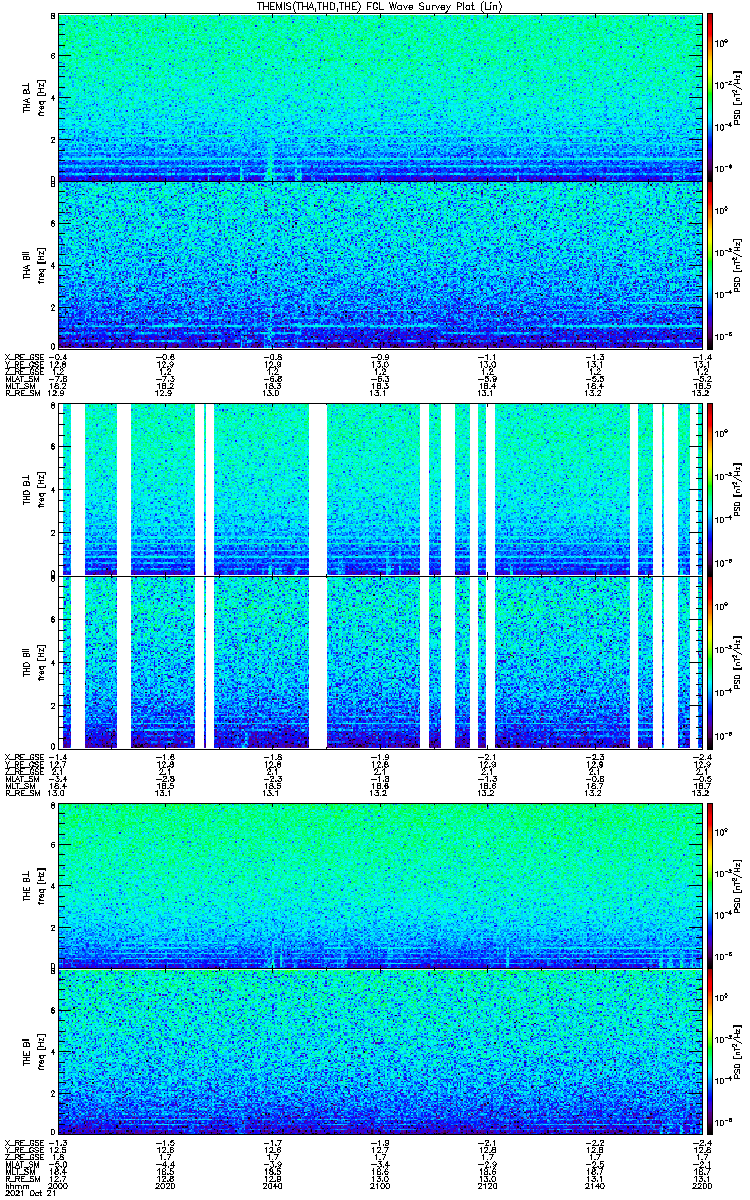Click the color bar beside THD B-parallel panel
This screenshot has width=750, height=1200.
tap(710, 662)
